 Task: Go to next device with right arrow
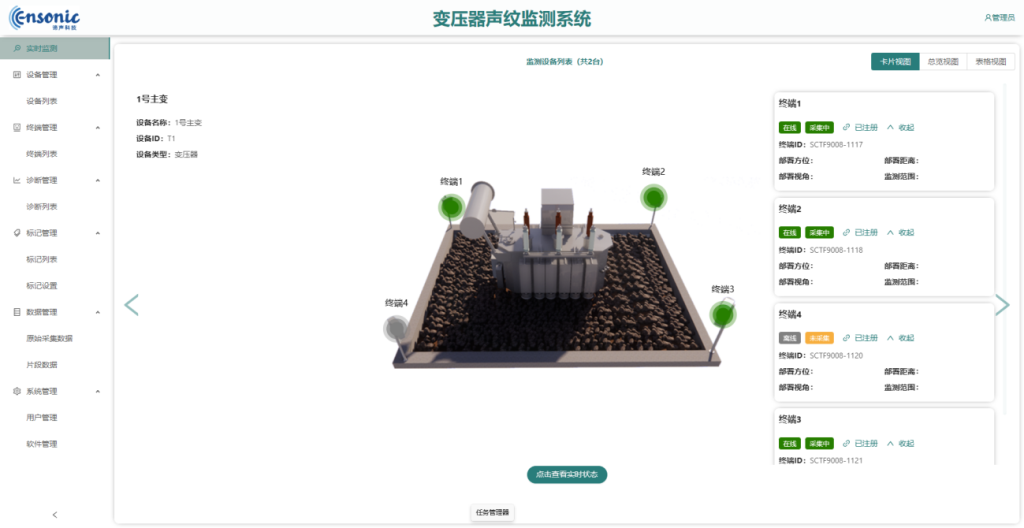point(1002,305)
